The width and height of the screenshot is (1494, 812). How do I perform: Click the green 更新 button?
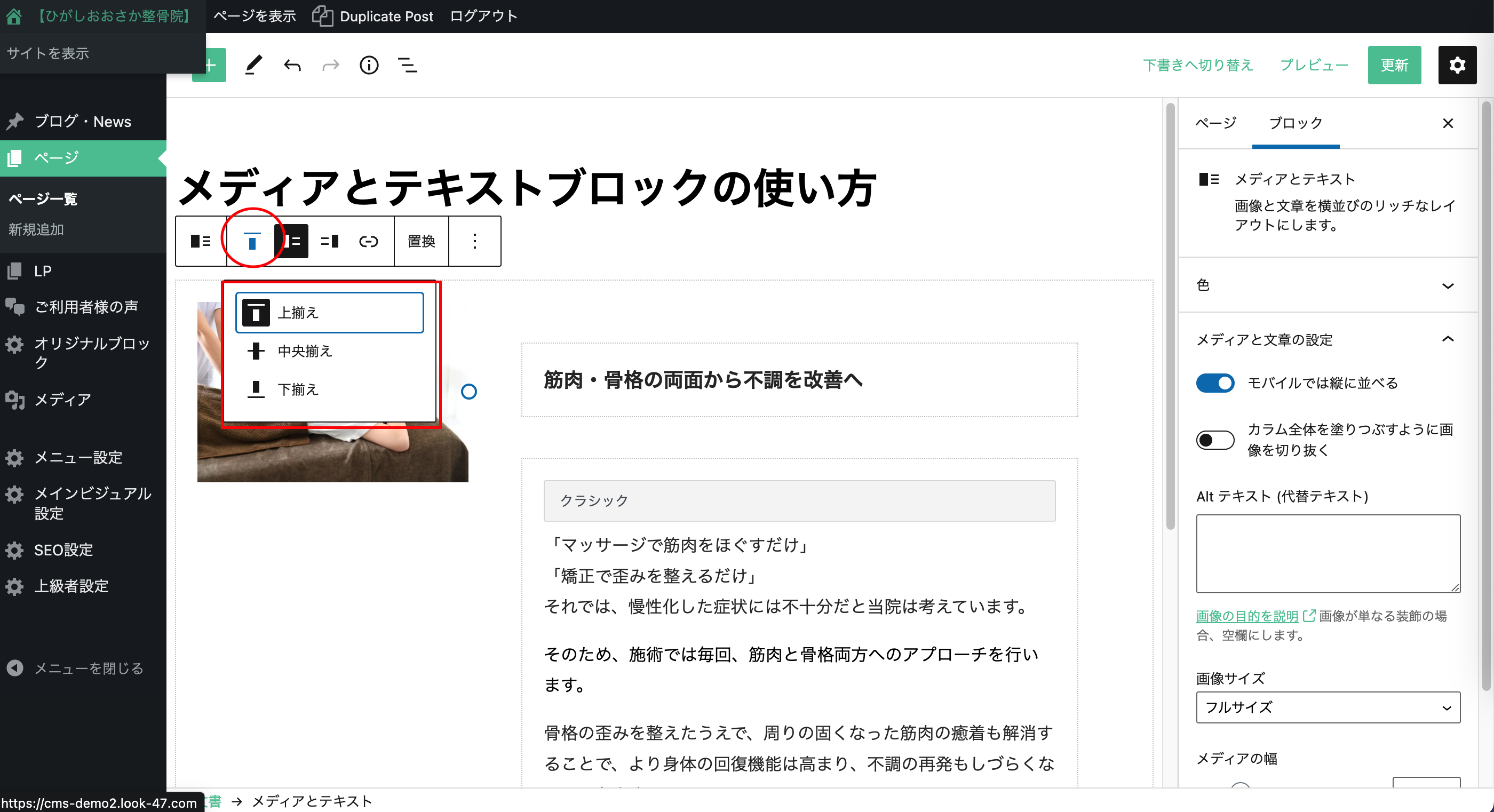(x=1394, y=65)
